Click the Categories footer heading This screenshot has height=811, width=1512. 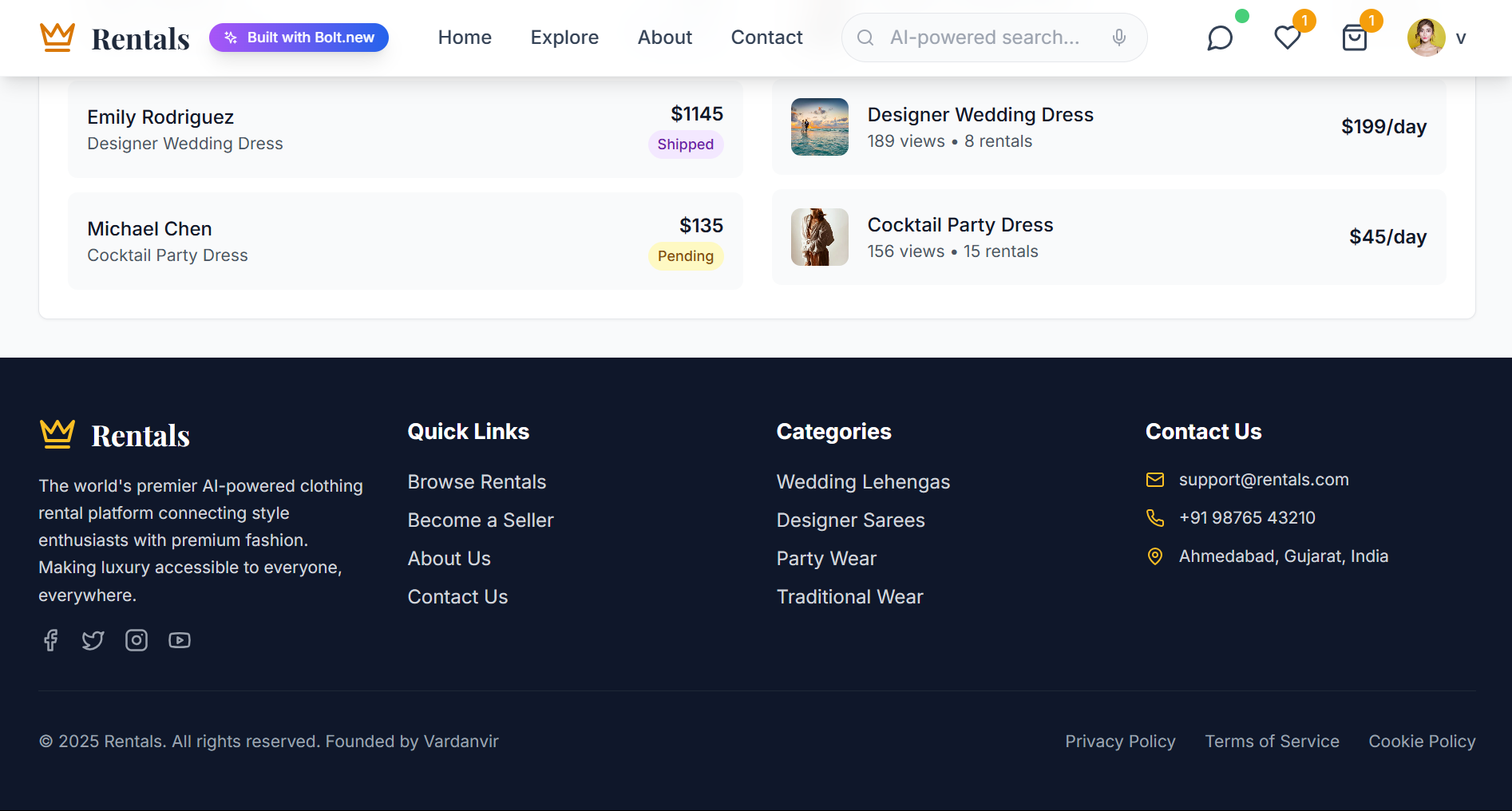pyautogui.click(x=834, y=432)
